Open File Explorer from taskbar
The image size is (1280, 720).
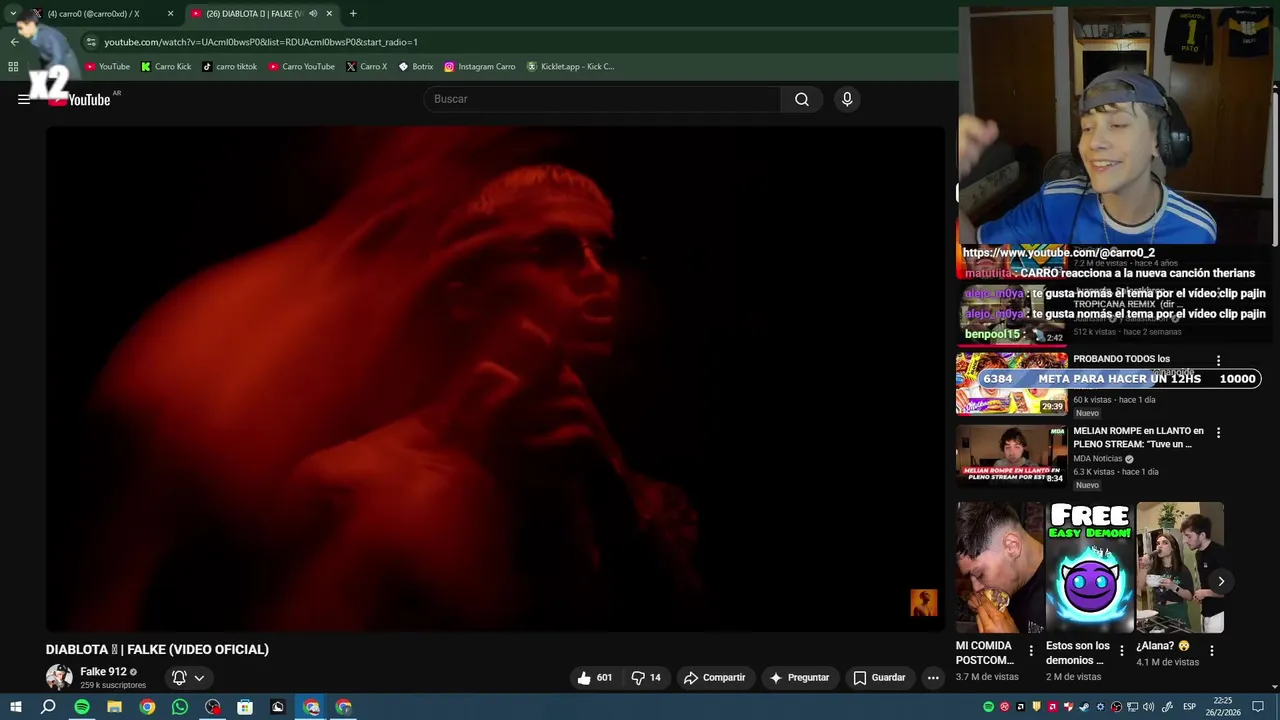114,707
